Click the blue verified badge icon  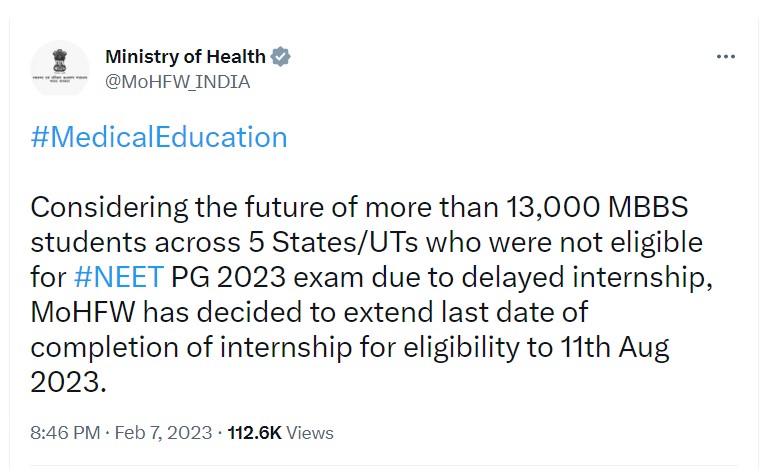click(281, 56)
